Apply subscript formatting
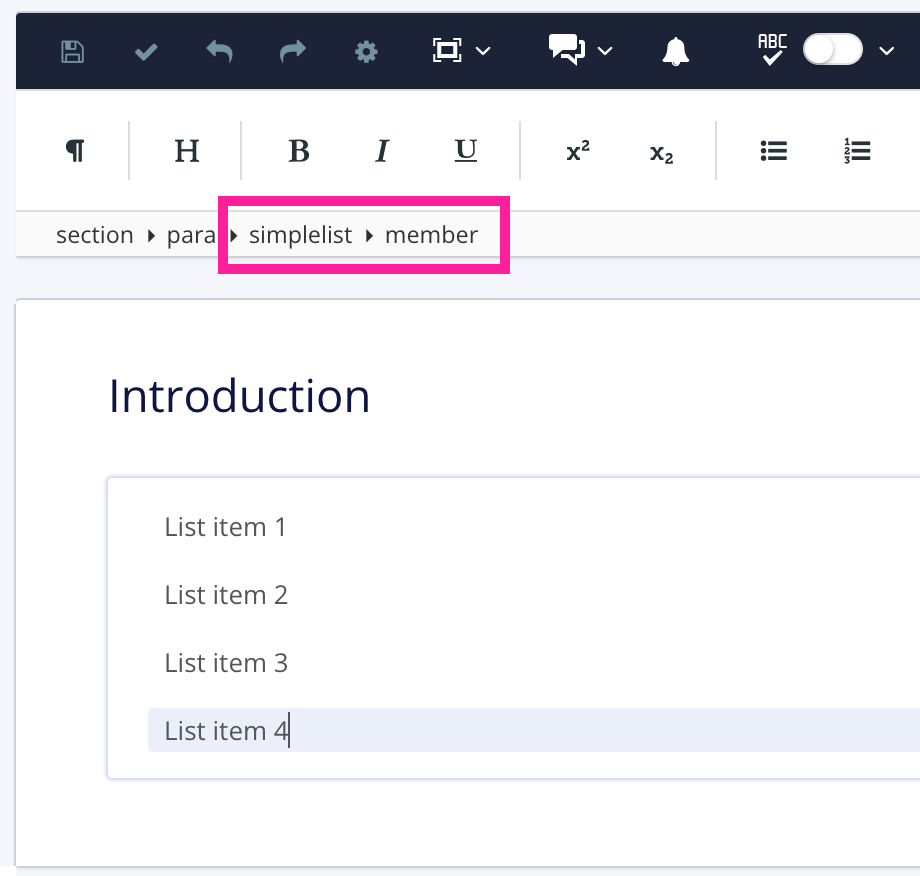920x876 pixels. [x=659, y=151]
